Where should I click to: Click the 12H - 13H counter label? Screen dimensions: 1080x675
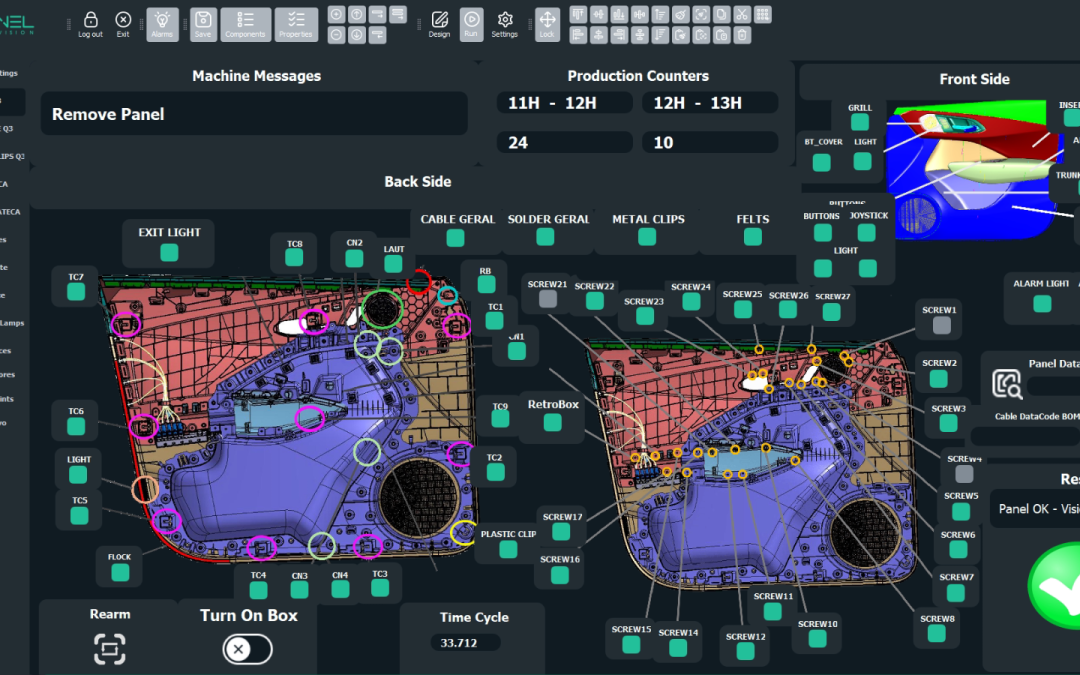point(709,103)
